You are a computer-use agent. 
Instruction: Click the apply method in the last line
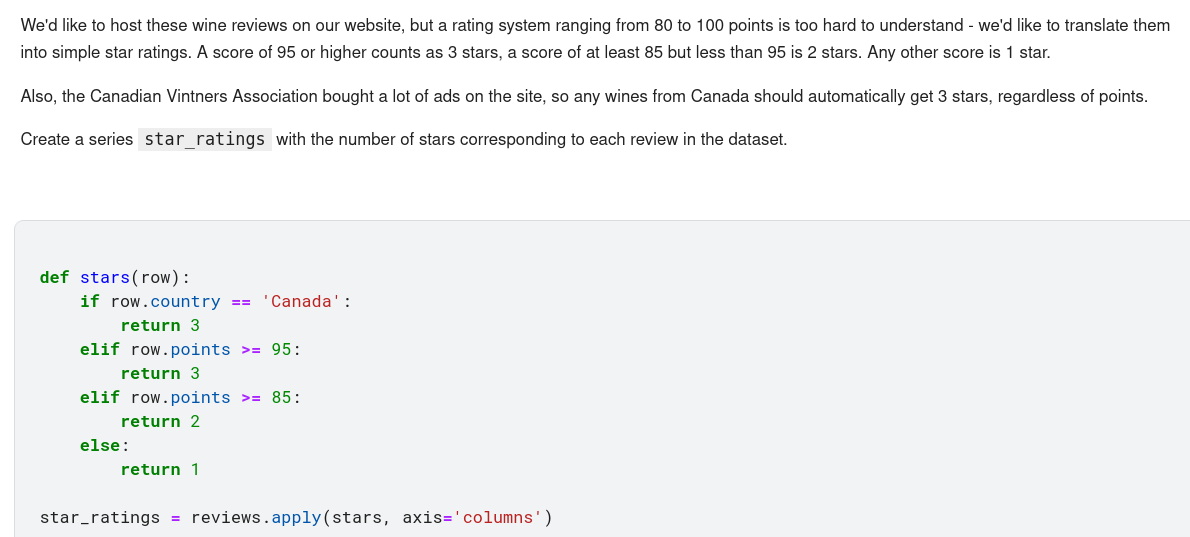pos(296,517)
